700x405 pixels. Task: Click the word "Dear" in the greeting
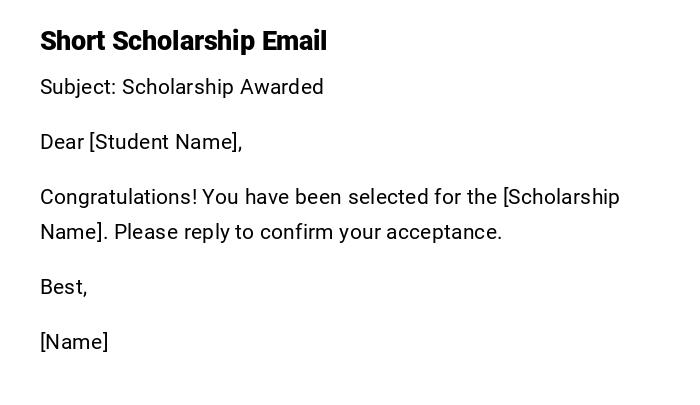click(62, 142)
